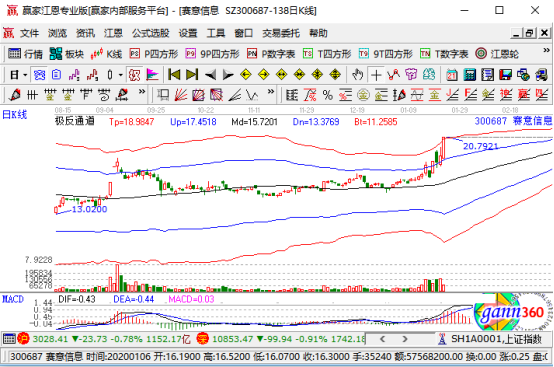554x367 pixels.
Task: Click the yellow diamond vertical expand icon
Action: (335, 75)
